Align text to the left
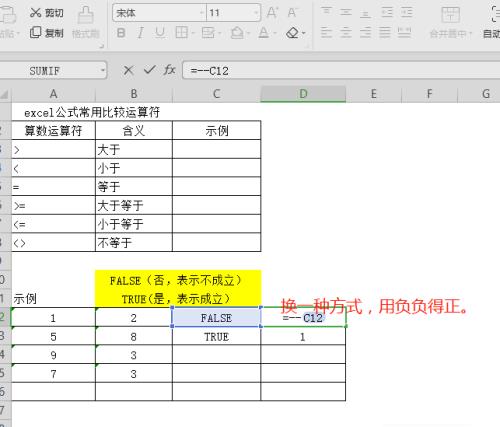Screen dimensions: 500x427 point(326,33)
